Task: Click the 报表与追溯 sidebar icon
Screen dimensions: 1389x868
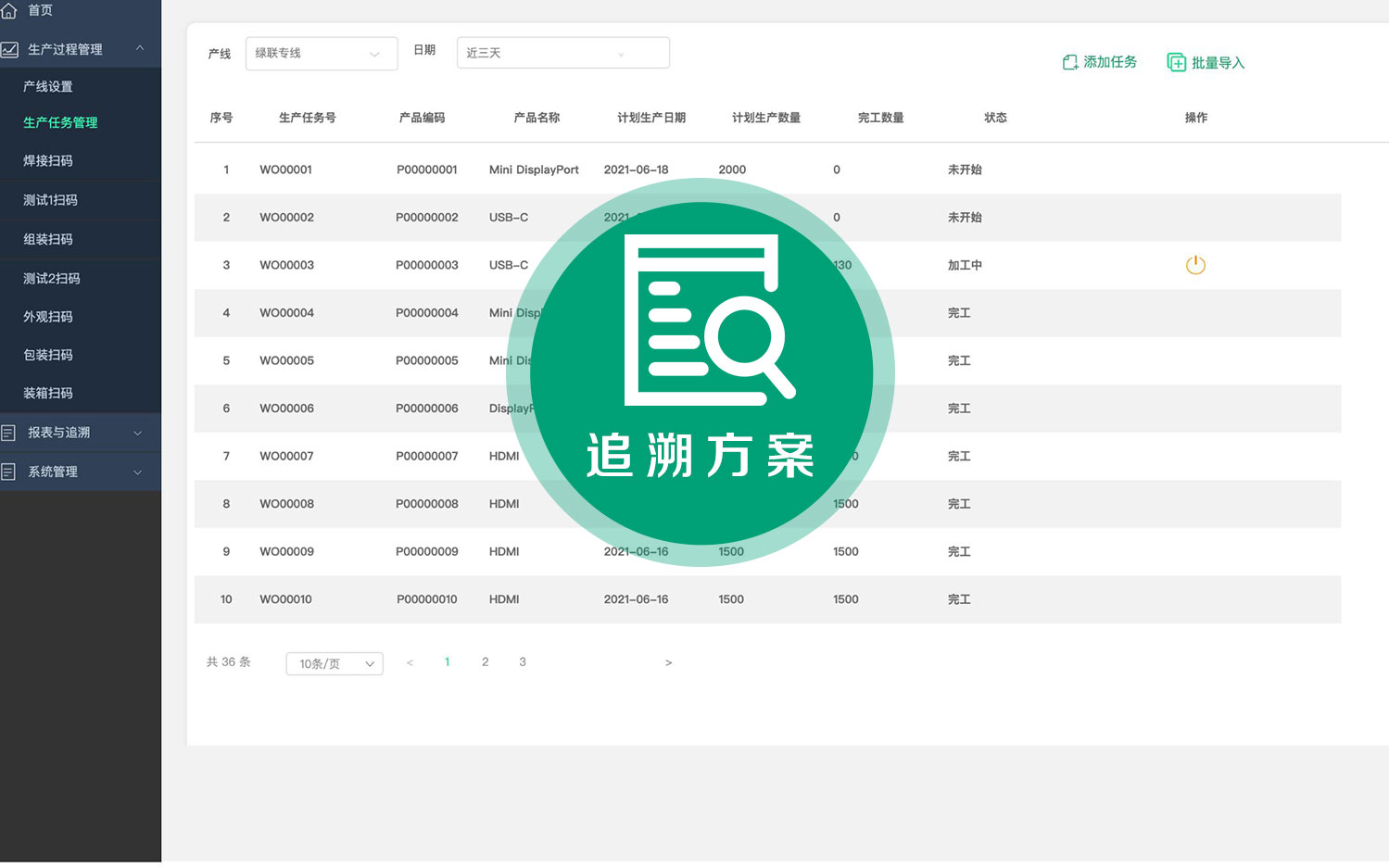Action: 7,432
